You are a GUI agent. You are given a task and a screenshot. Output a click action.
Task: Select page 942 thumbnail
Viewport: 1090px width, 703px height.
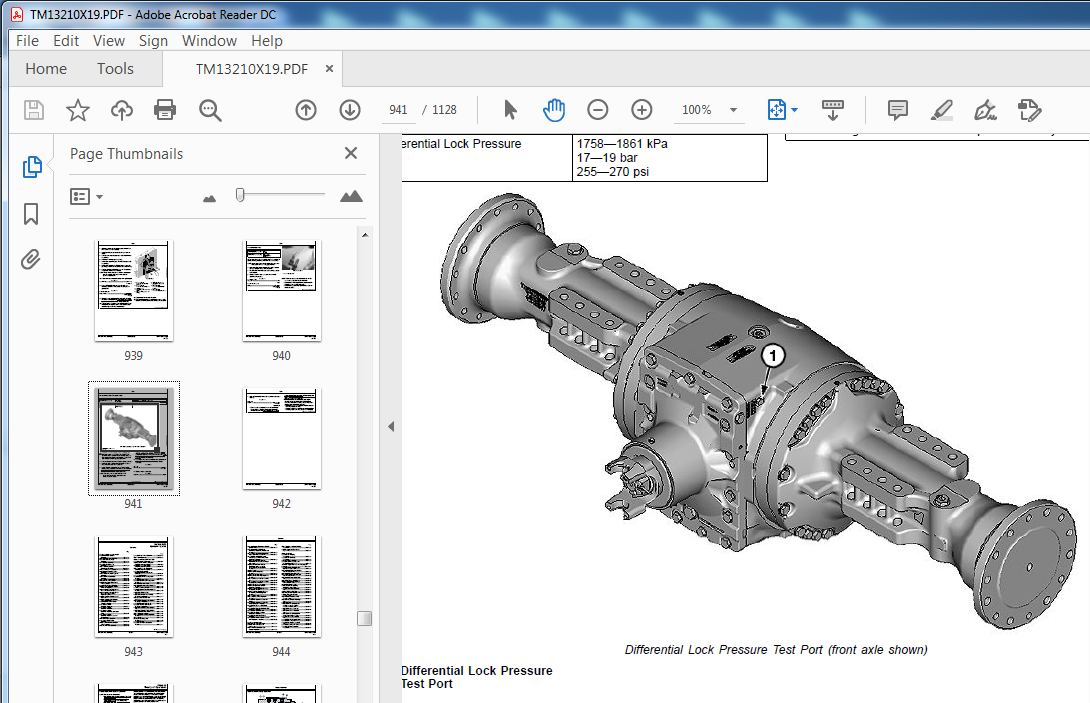coord(282,439)
